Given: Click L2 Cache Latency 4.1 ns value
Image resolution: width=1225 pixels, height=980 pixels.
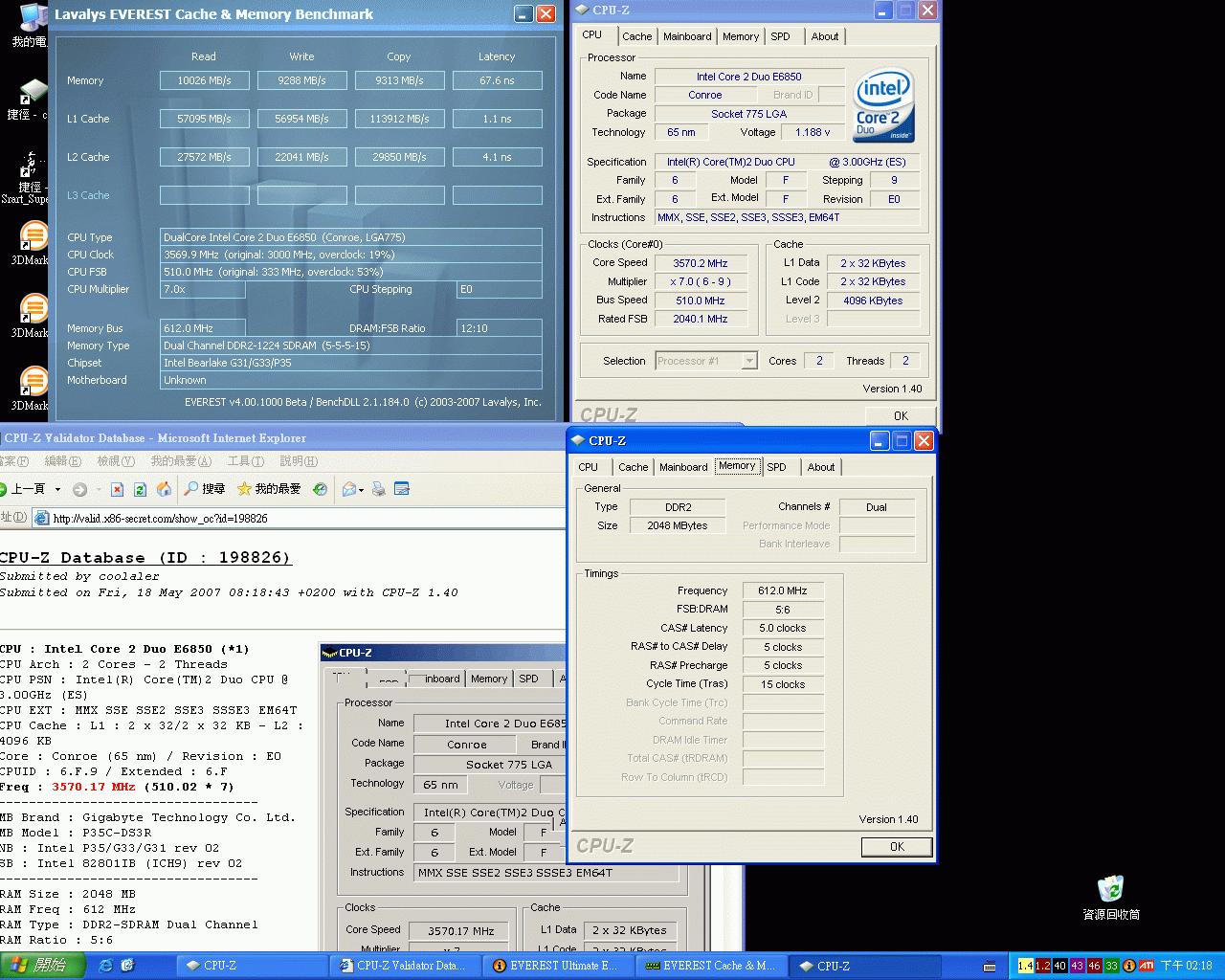Looking at the screenshot, I should coord(497,157).
